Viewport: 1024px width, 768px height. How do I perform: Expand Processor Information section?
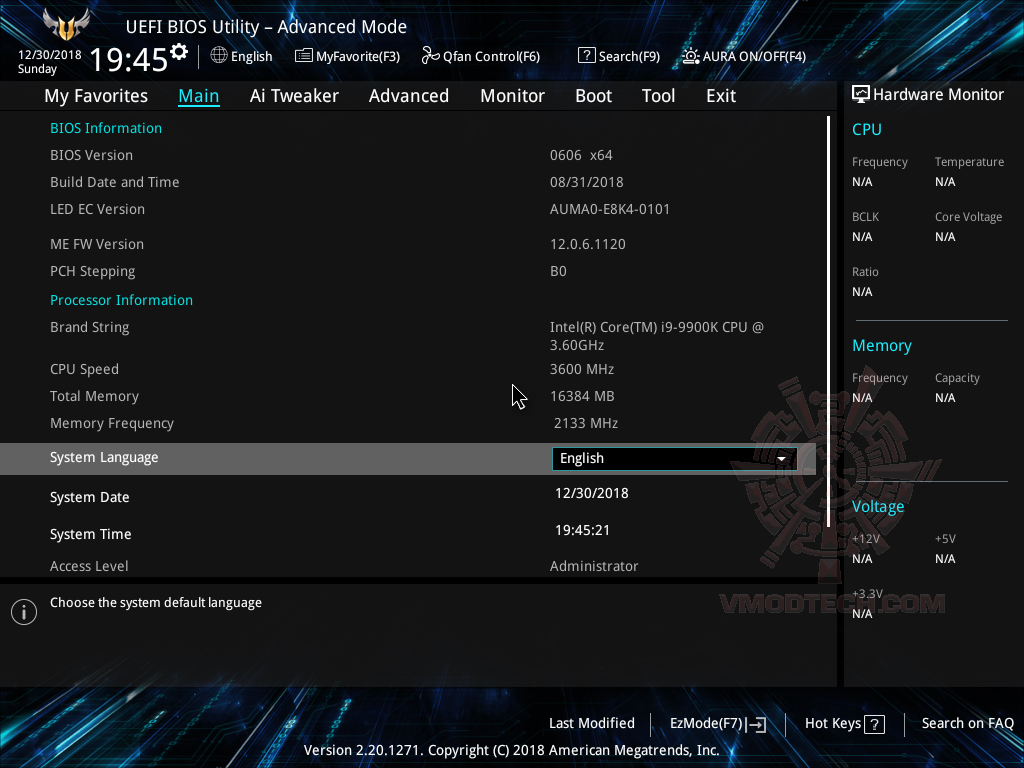[121, 299]
